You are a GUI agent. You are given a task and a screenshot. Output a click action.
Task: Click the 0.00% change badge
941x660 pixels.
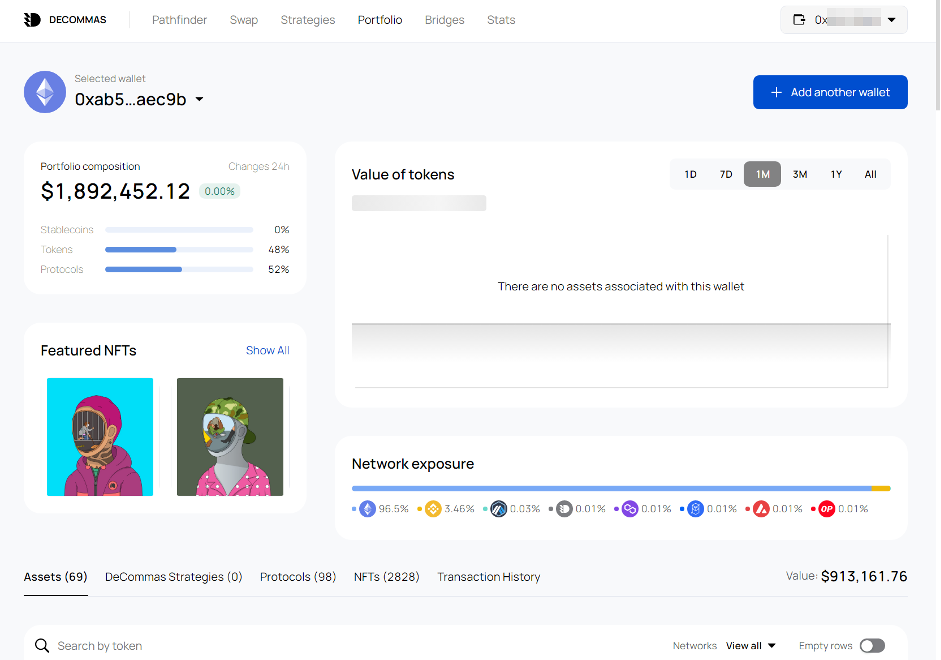[220, 191]
